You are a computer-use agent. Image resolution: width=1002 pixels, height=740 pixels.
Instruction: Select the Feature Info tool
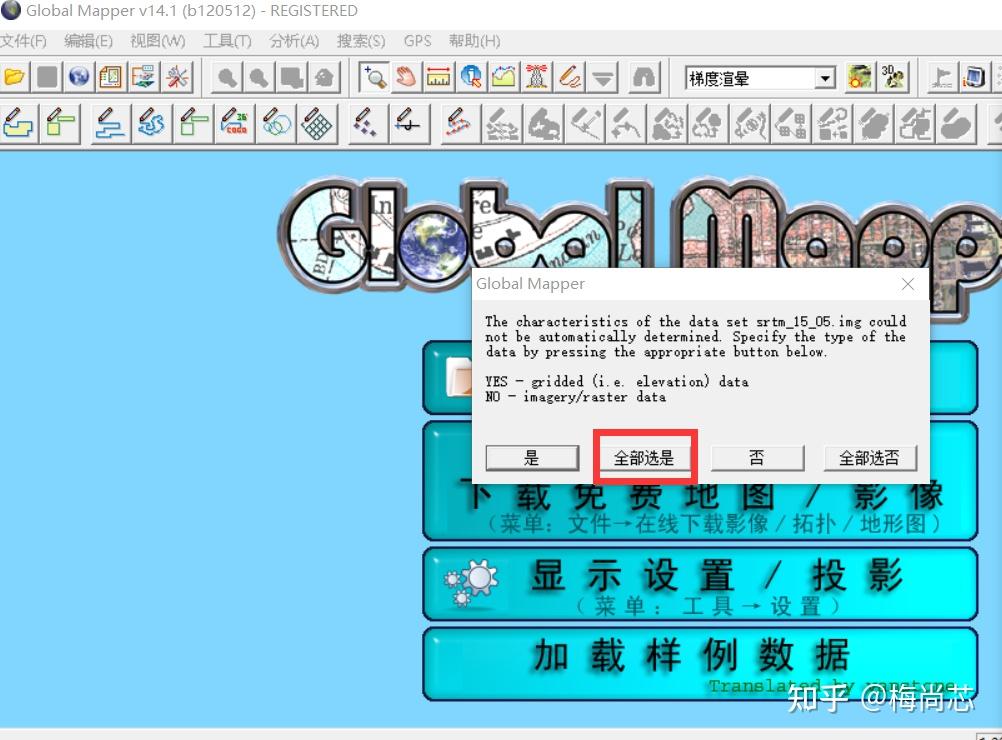470,77
